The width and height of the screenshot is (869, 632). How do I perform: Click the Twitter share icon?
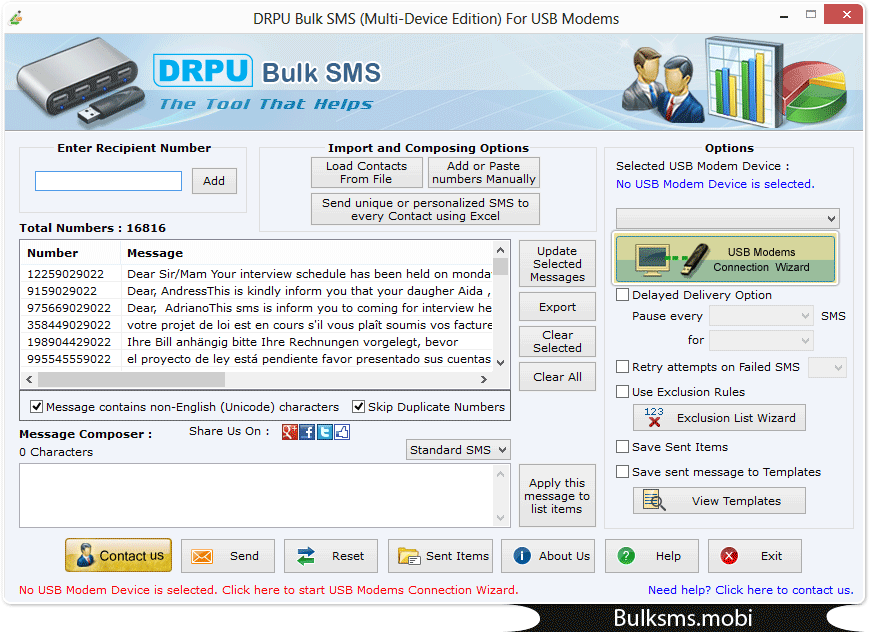(x=324, y=432)
